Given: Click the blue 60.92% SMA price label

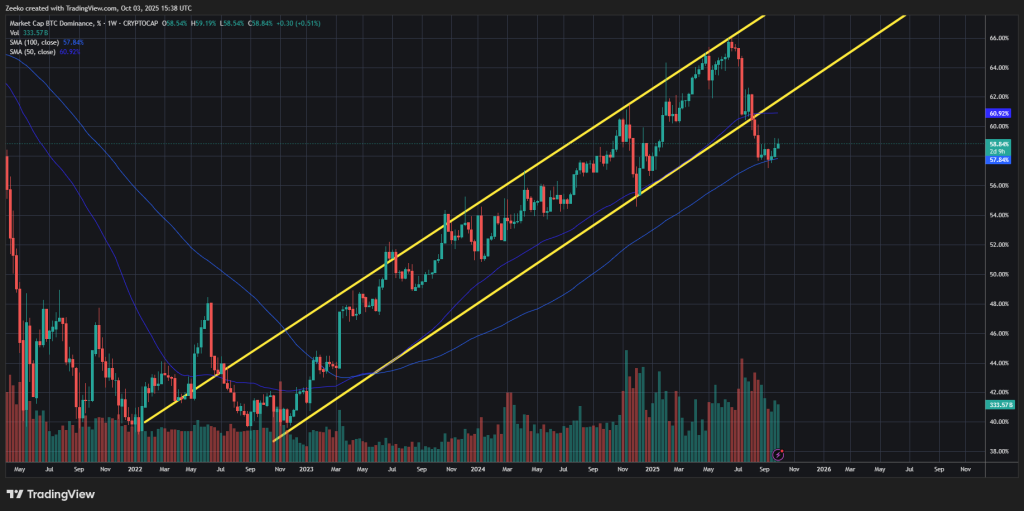Looking at the screenshot, I should 1001,114.
